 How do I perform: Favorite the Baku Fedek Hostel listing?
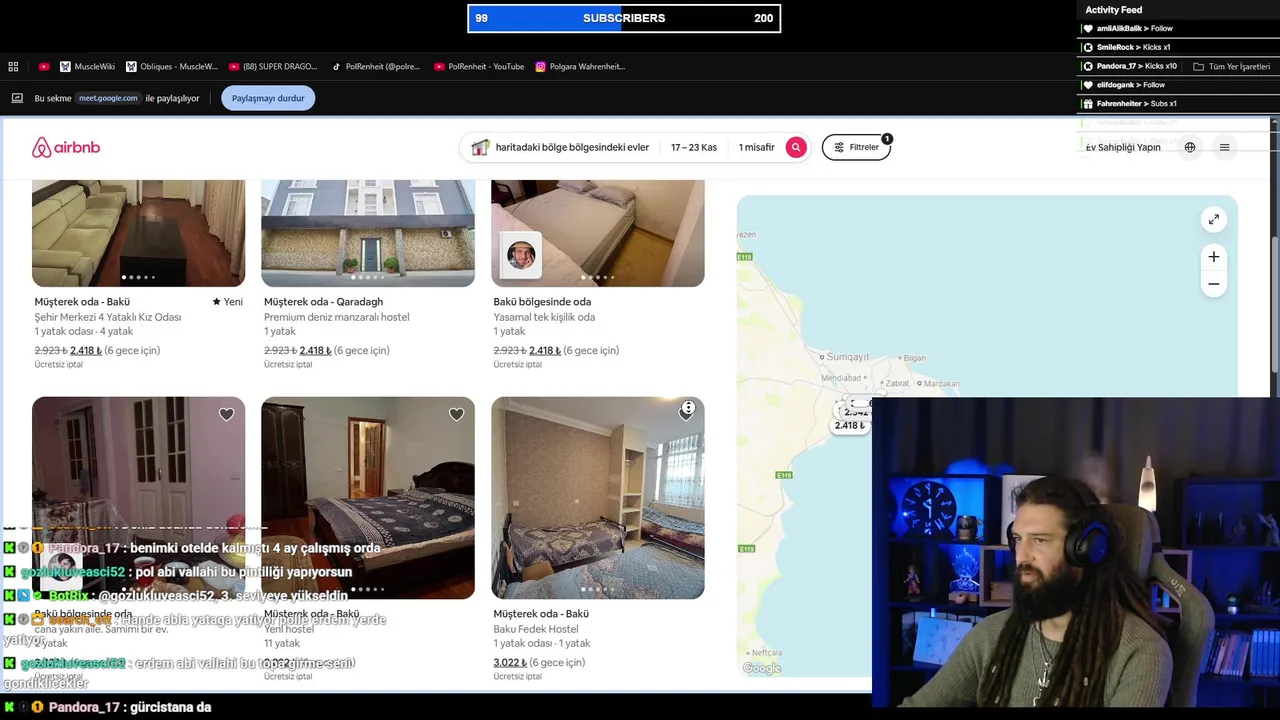(x=687, y=414)
